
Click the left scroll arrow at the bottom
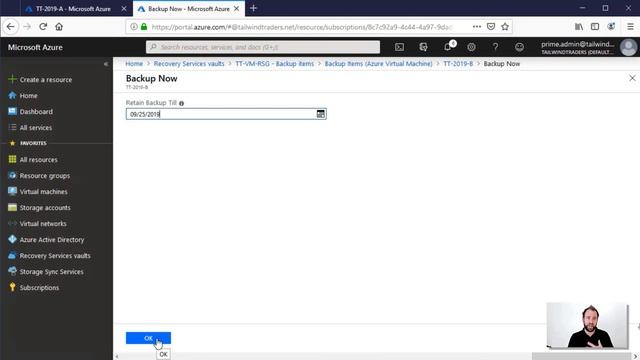click(117, 357)
